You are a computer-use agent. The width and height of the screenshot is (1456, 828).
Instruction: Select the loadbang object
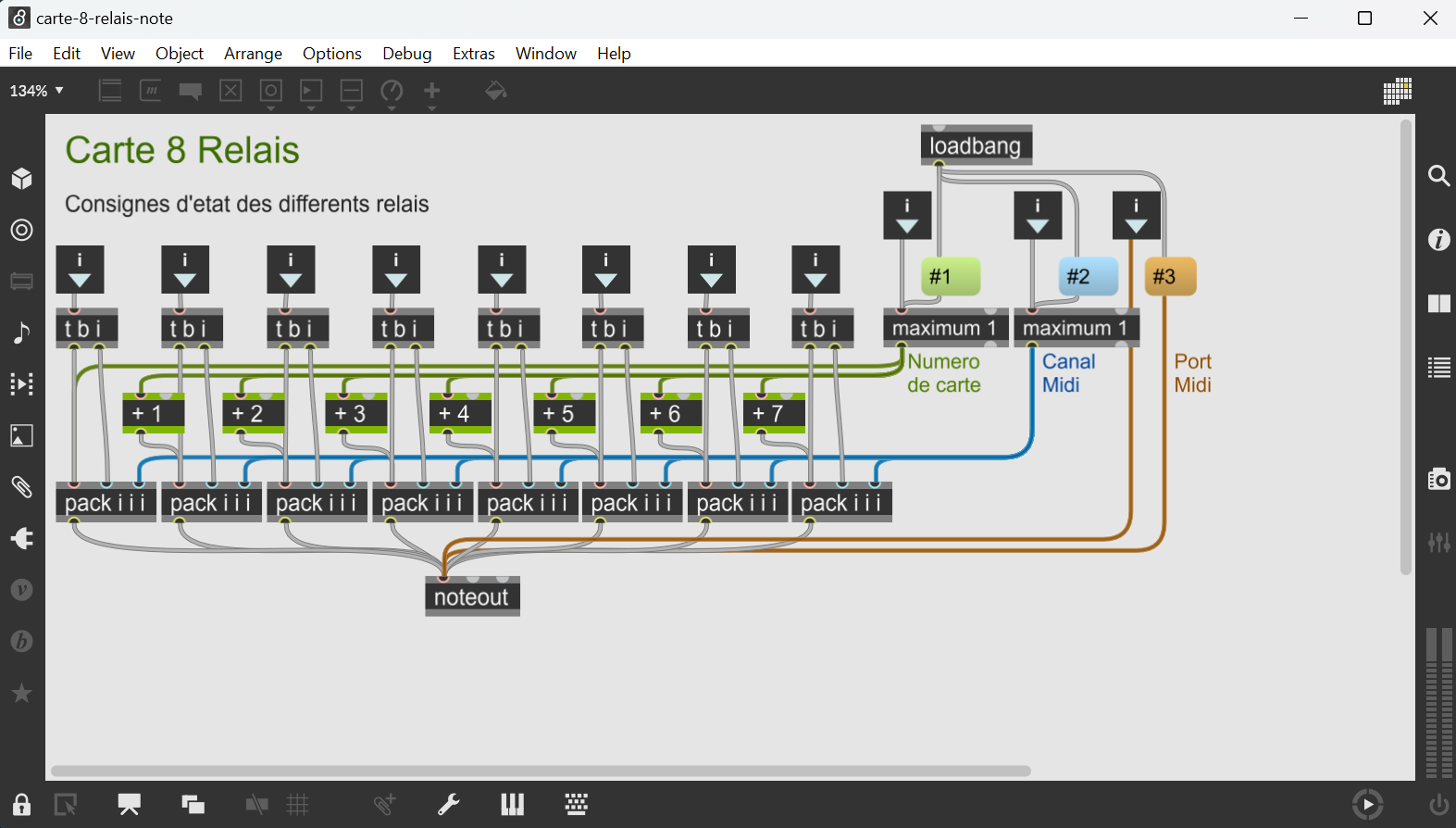(x=976, y=145)
